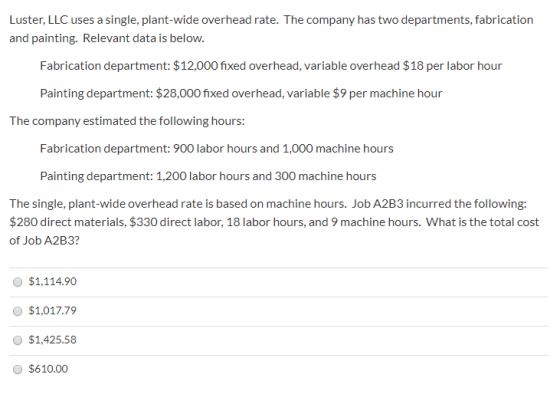Click the Fabrication 900 labor hours line

pyautogui.click(x=217, y=149)
